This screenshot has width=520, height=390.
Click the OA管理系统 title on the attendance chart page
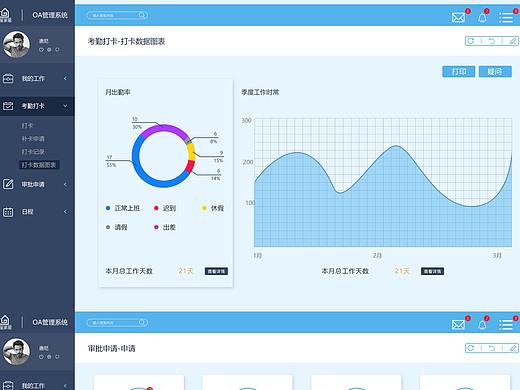[x=50, y=15]
